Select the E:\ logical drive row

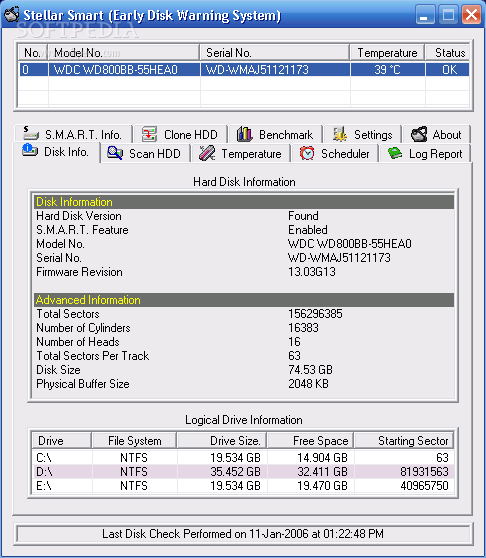point(243,485)
